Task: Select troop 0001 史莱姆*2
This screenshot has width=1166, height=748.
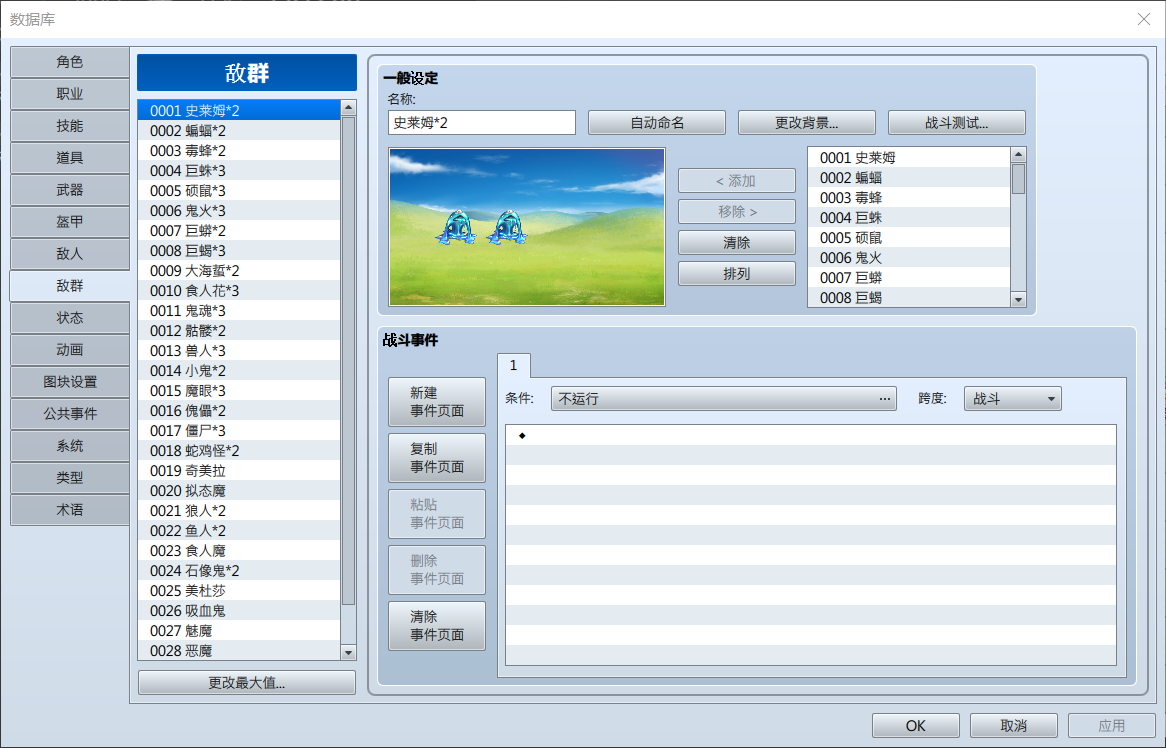Action: click(x=239, y=111)
